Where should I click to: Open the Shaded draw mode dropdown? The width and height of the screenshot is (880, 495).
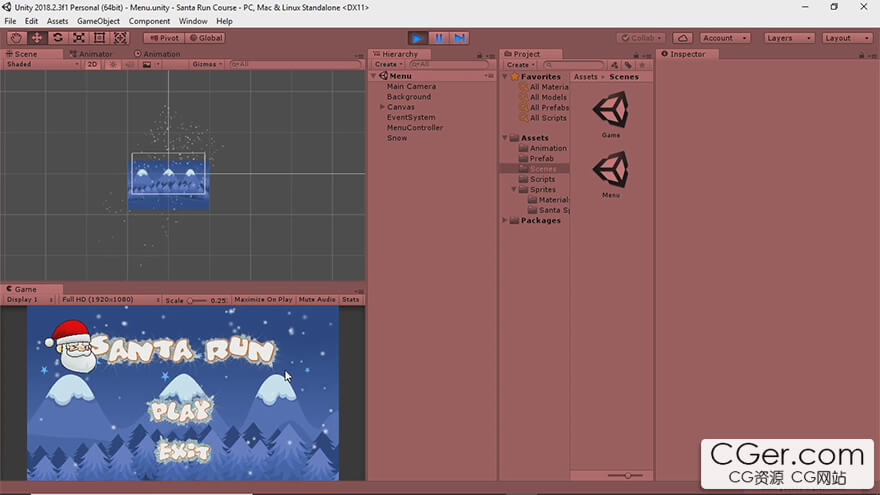point(43,65)
